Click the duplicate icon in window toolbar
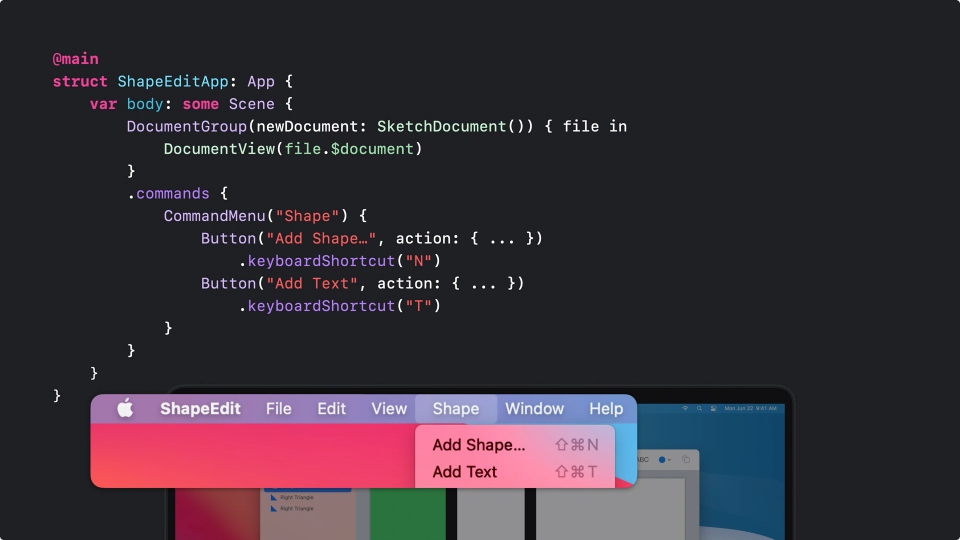 (686, 459)
